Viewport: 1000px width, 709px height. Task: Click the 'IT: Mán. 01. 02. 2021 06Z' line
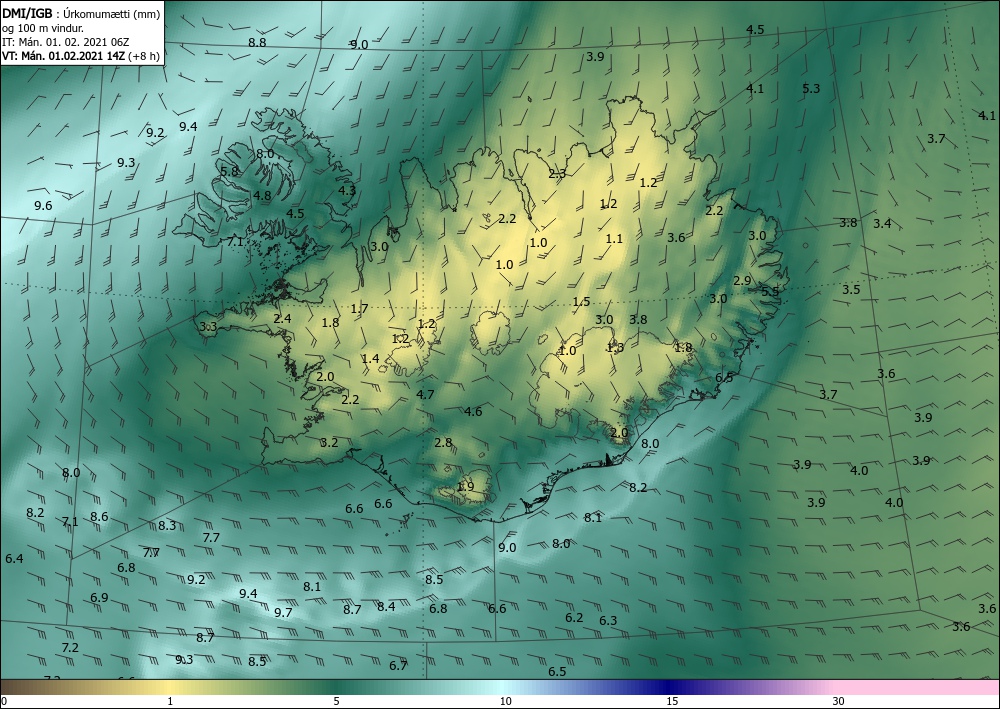[66, 42]
